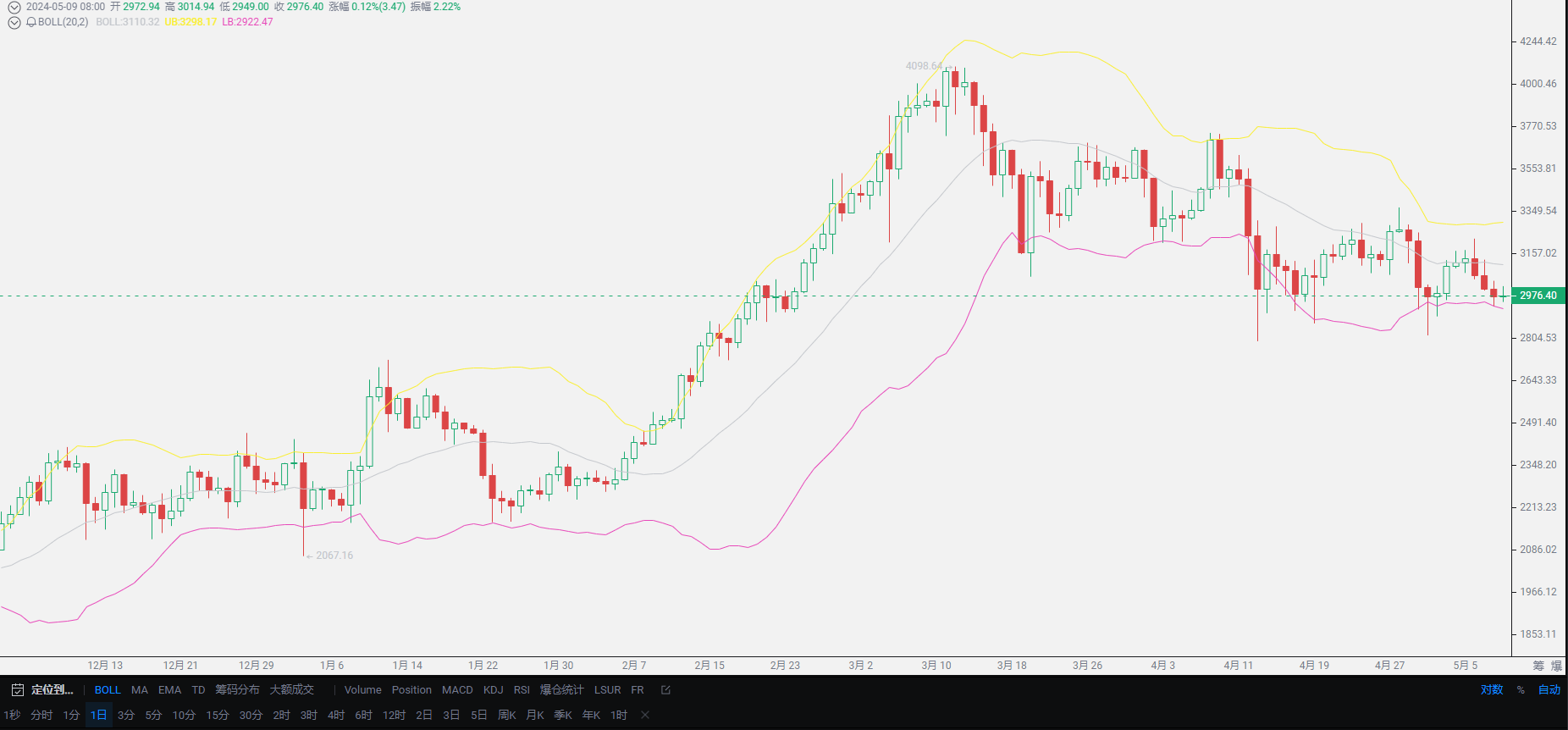The width and height of the screenshot is (1568, 730).
Task: Switch to the 季K timeframe
Action: click(563, 716)
